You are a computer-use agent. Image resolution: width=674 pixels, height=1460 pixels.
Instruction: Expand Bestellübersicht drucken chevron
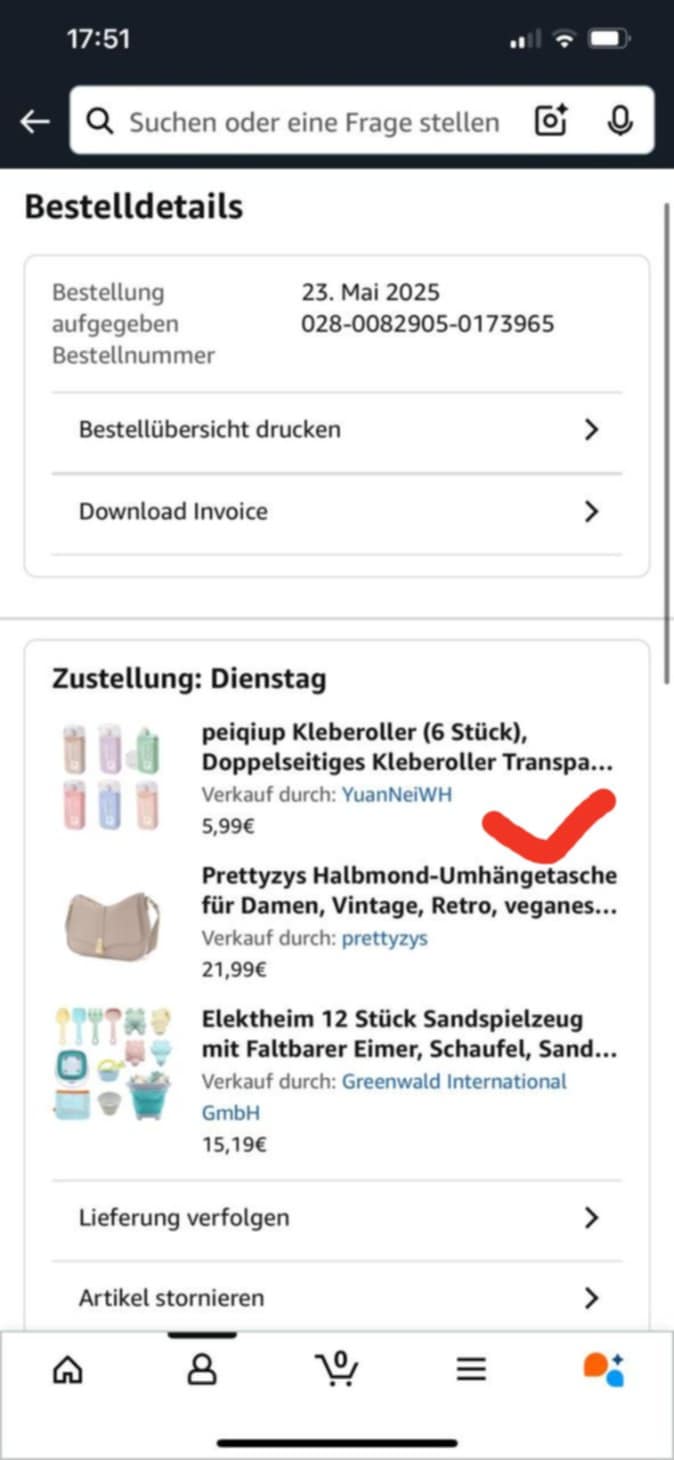click(591, 430)
